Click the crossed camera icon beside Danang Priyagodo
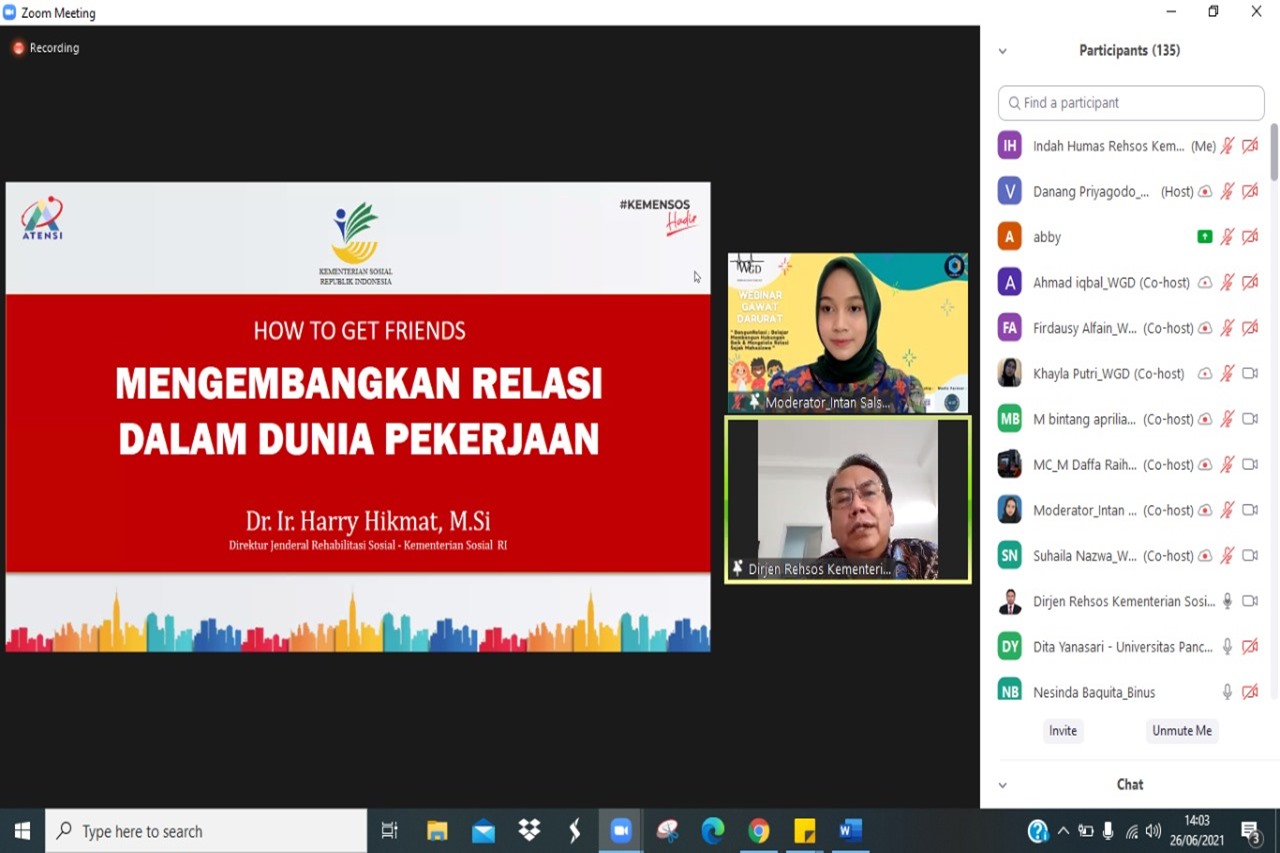1280x853 pixels. tap(1249, 191)
